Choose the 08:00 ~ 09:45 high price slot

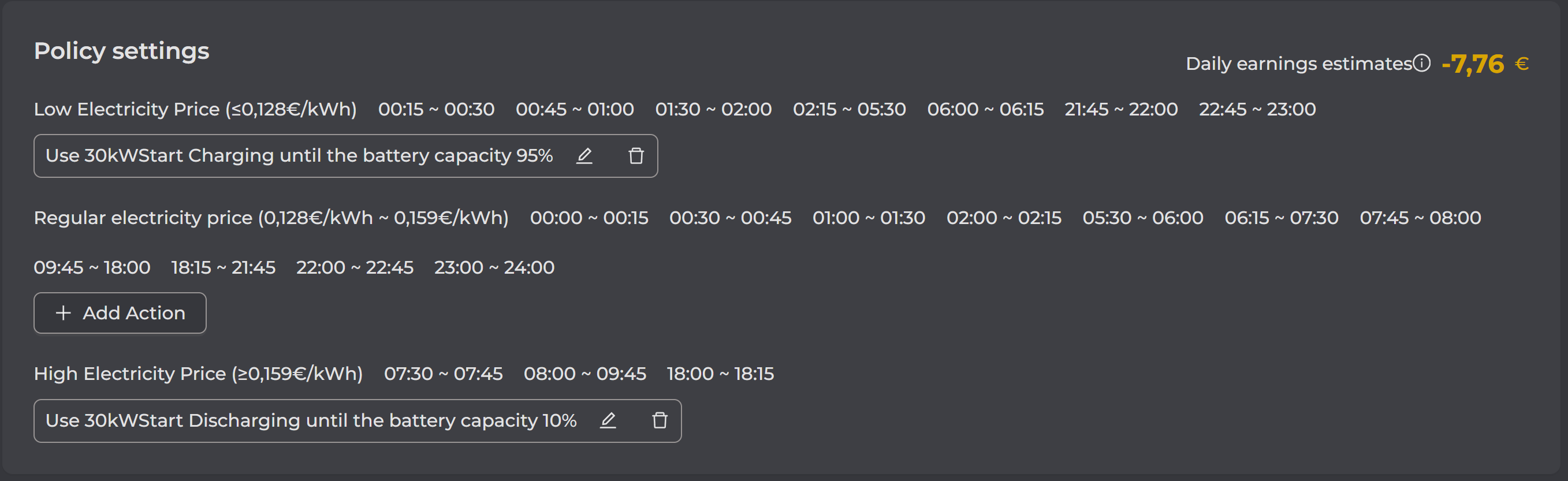point(584,374)
